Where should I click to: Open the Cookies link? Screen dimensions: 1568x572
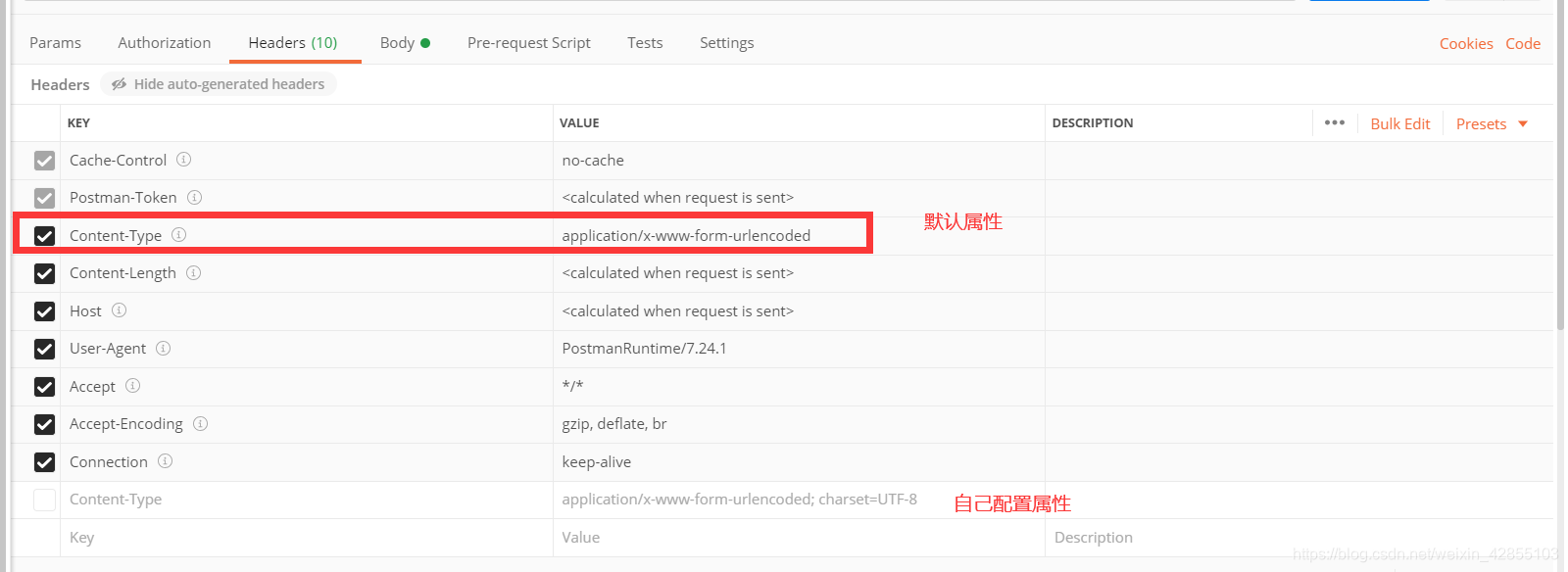[1466, 43]
